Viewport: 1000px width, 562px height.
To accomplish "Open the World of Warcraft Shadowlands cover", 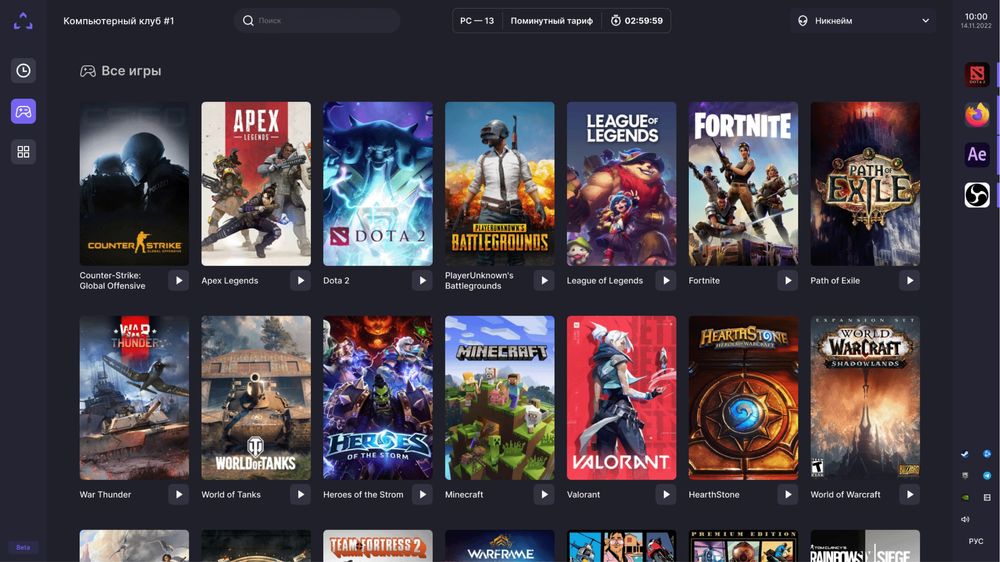I will point(865,397).
